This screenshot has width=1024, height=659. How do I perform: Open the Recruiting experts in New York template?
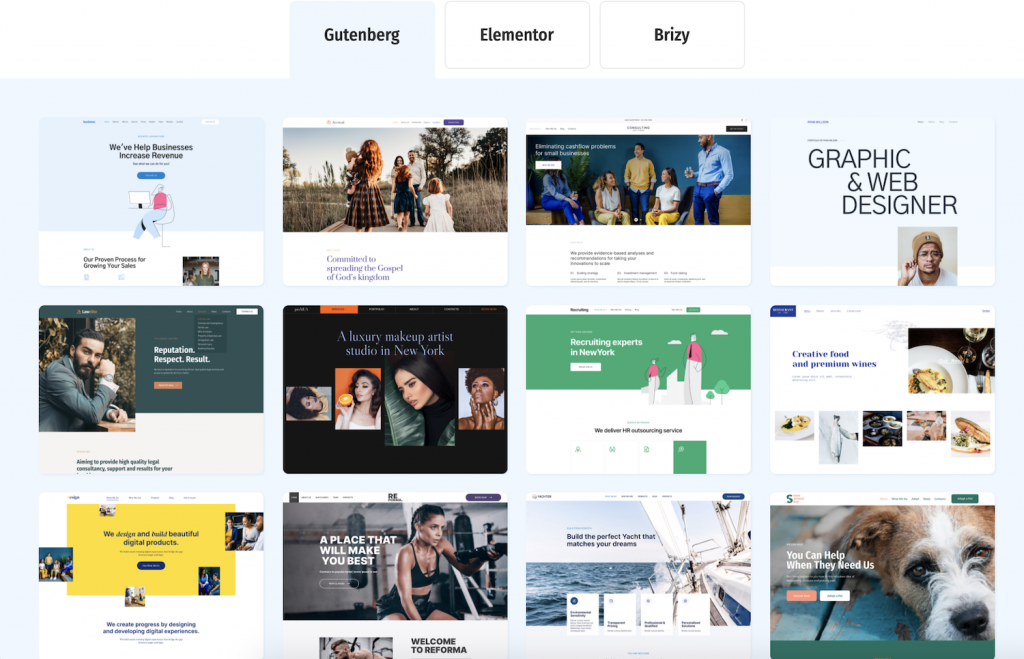(x=638, y=389)
